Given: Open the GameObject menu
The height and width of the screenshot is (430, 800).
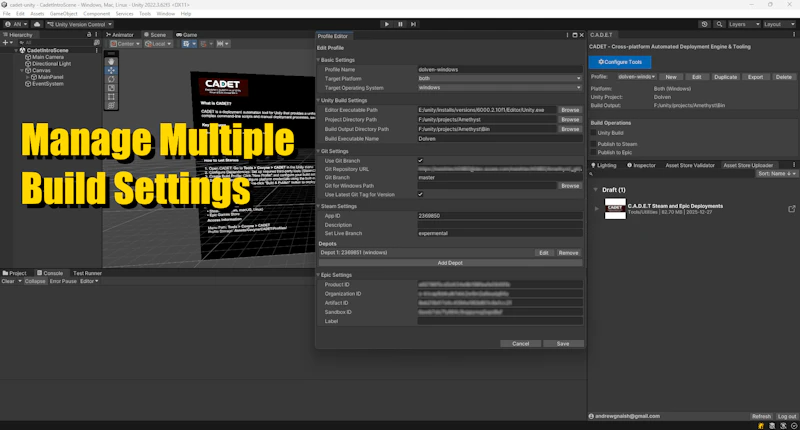Looking at the screenshot, I should tap(63, 14).
